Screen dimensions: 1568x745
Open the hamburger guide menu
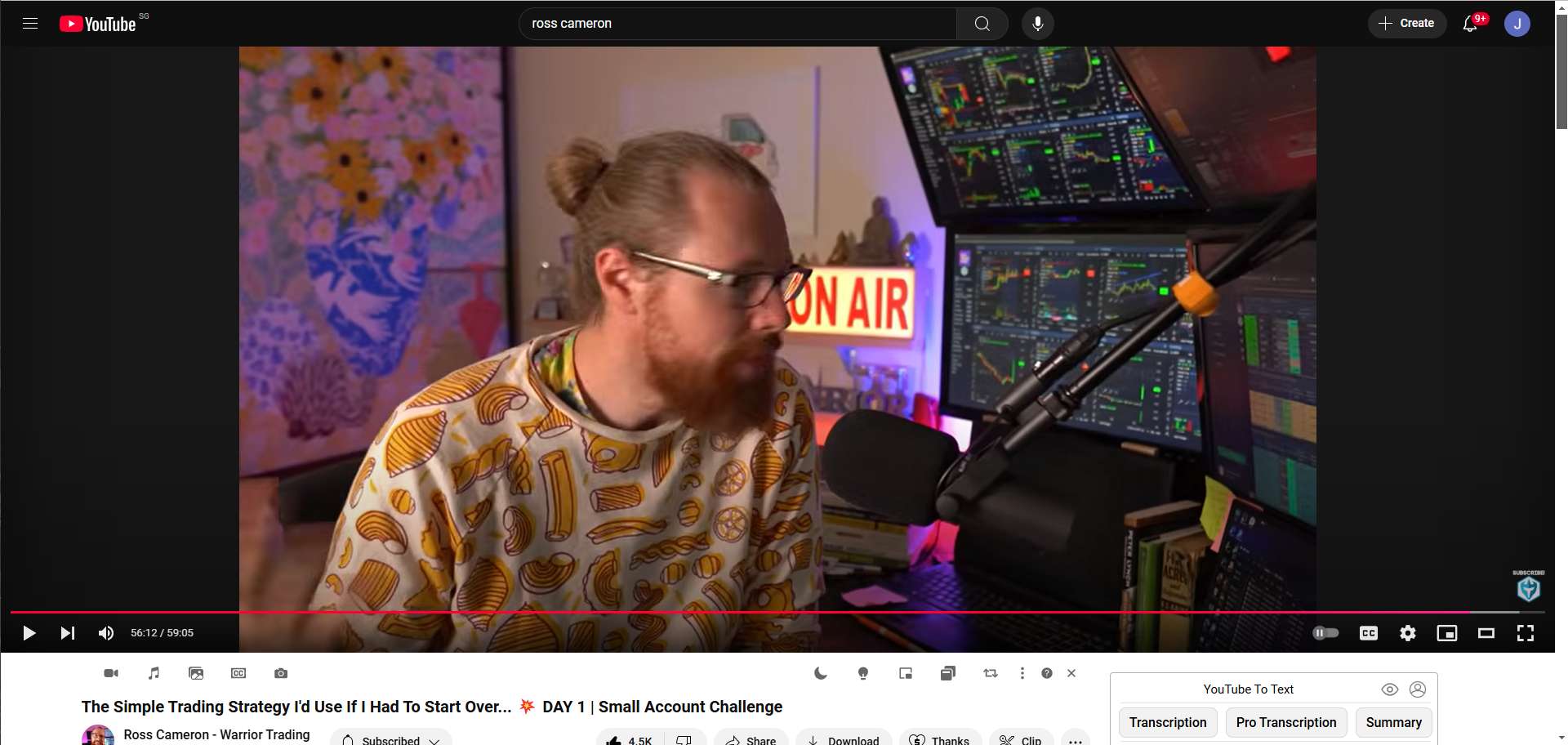click(30, 24)
